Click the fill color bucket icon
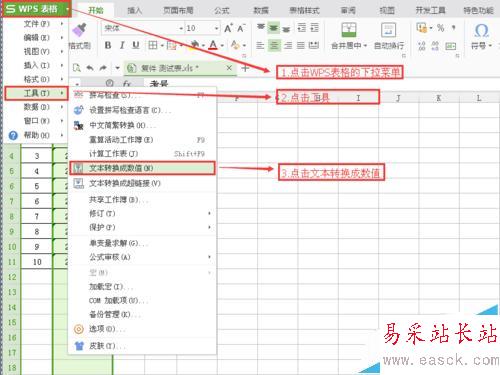 click(195, 45)
